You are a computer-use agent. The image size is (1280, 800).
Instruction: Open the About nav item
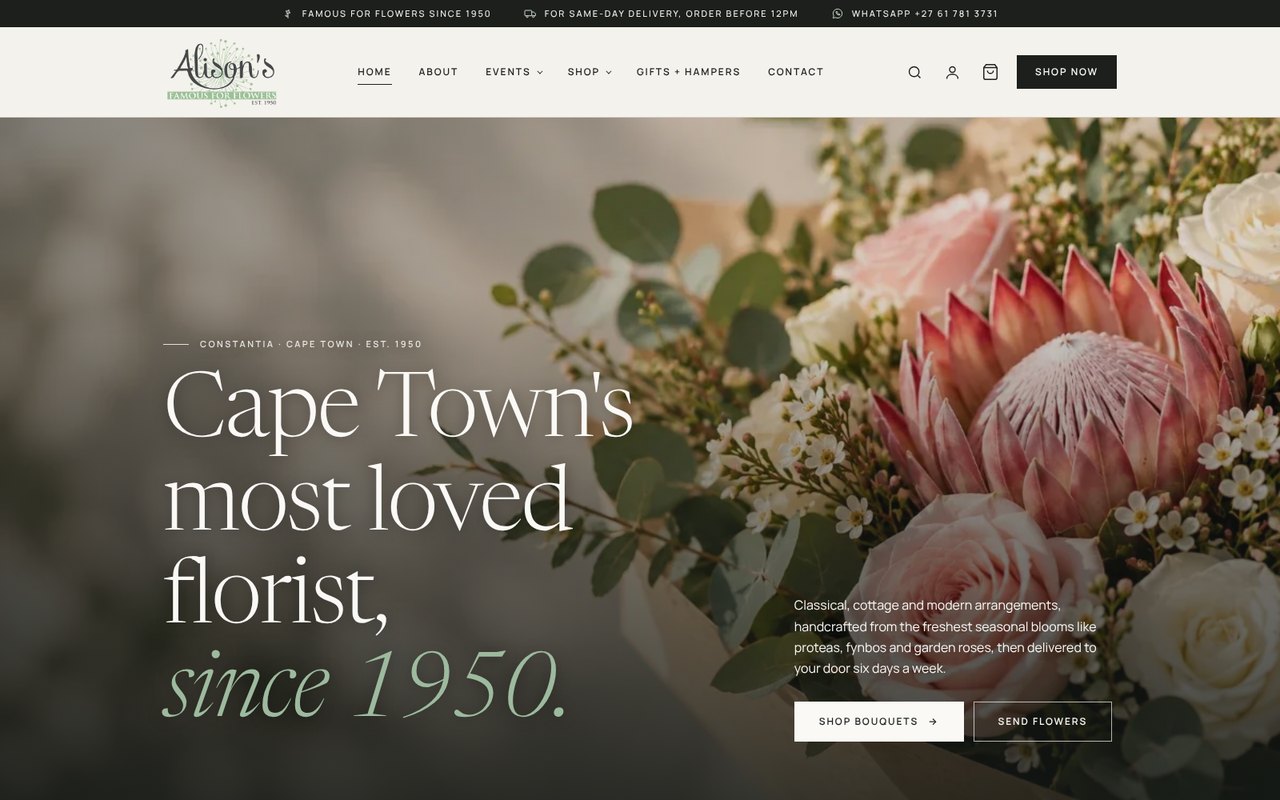click(438, 72)
